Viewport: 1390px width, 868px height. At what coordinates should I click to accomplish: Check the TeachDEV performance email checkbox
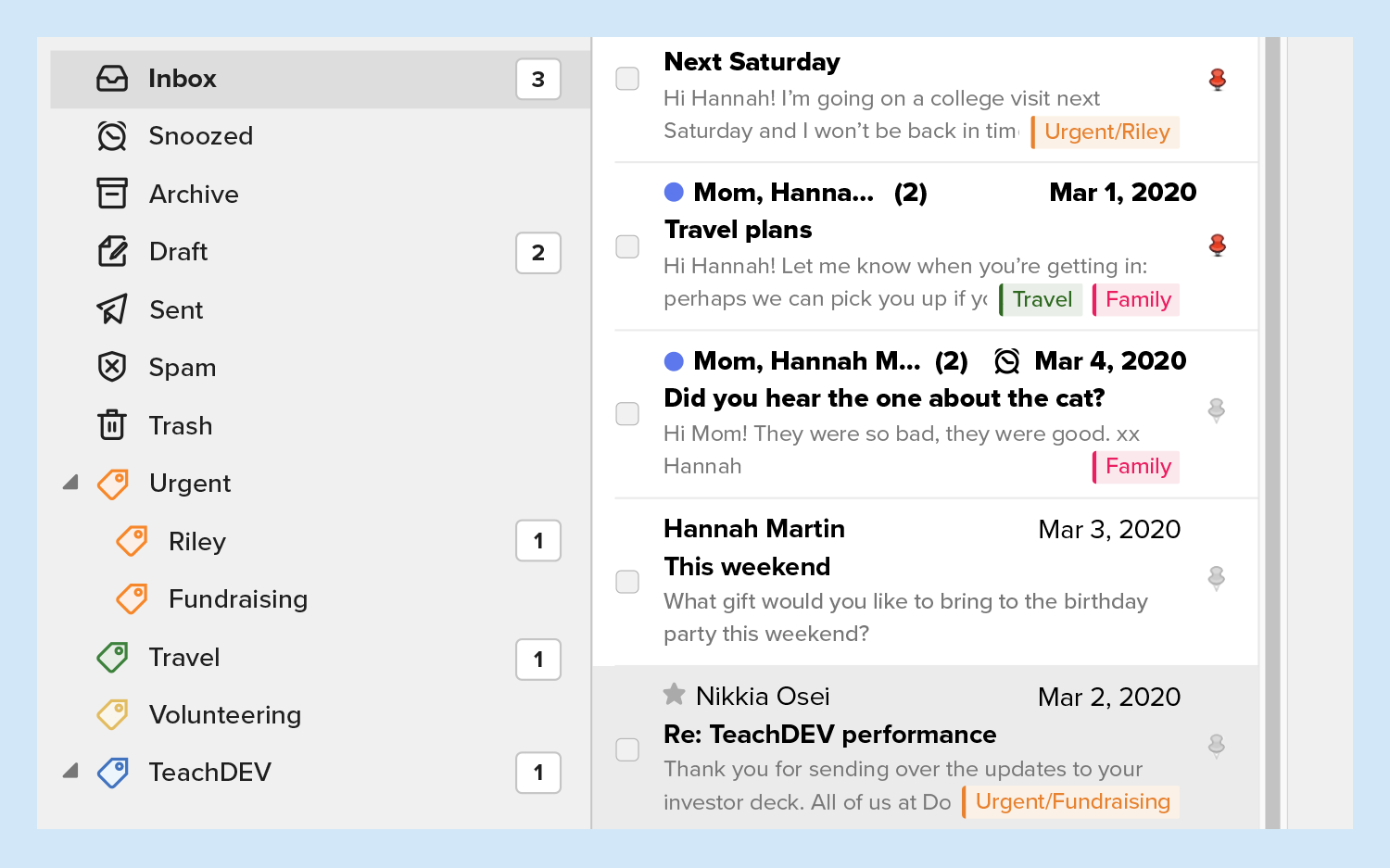coord(627,749)
